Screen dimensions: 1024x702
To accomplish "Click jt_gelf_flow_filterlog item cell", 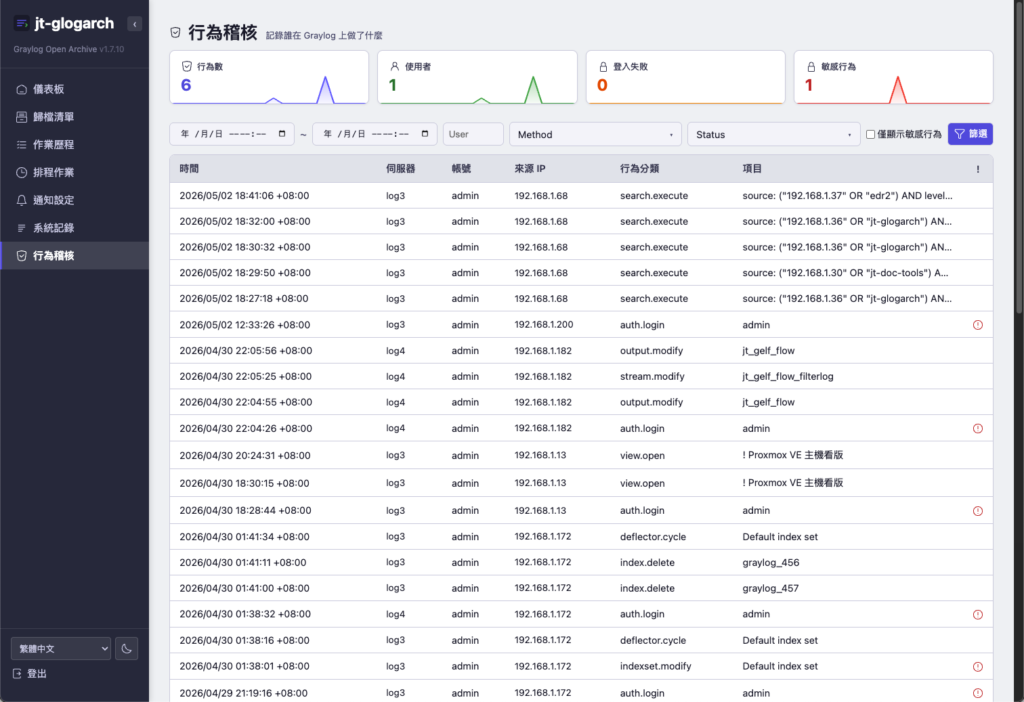I will [x=788, y=377].
